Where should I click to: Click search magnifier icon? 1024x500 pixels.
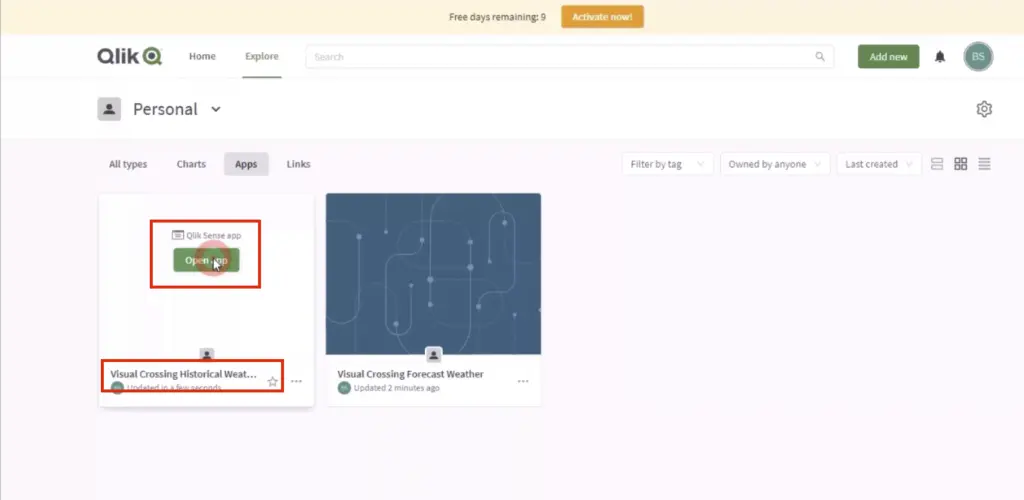[x=820, y=57]
